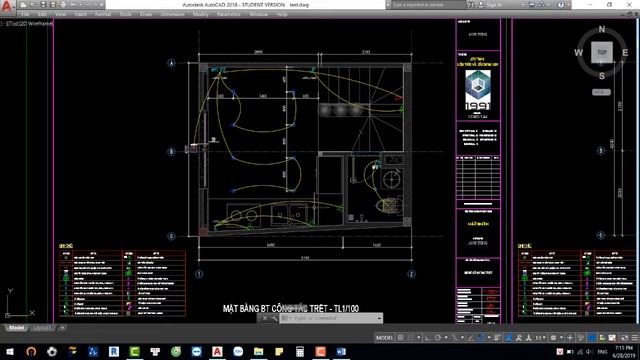Open the Parametric menu

click(228, 14)
